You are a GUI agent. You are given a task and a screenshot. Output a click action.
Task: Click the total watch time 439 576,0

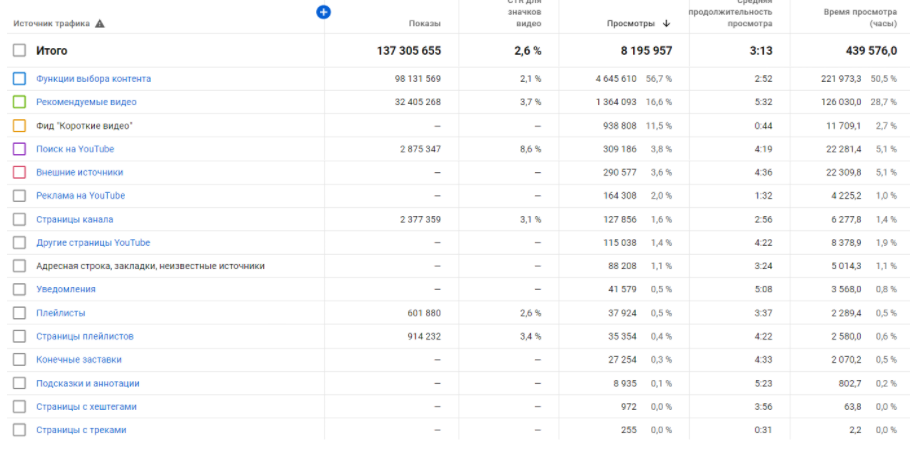(871, 51)
